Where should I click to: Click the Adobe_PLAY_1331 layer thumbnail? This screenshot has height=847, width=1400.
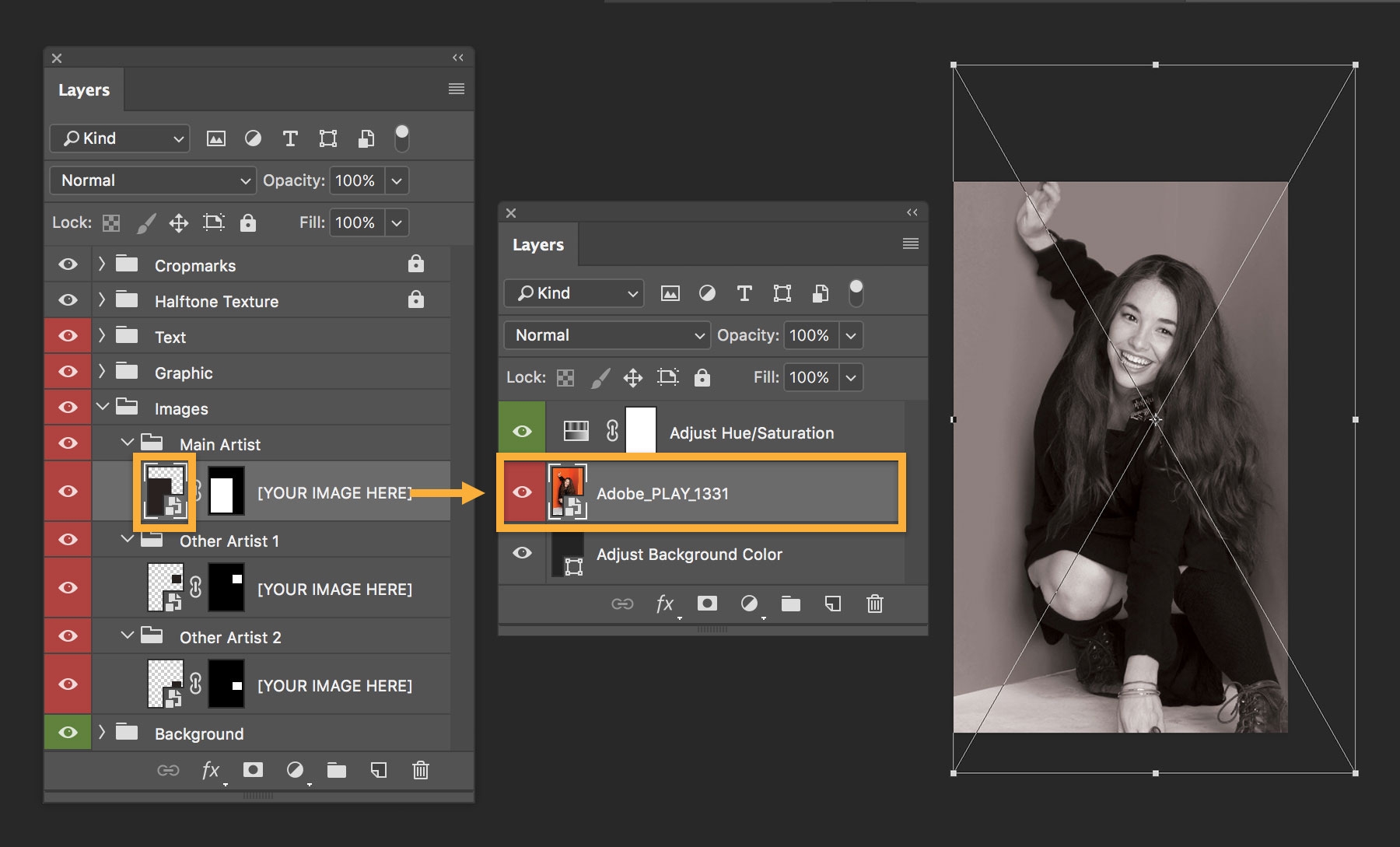pos(568,491)
